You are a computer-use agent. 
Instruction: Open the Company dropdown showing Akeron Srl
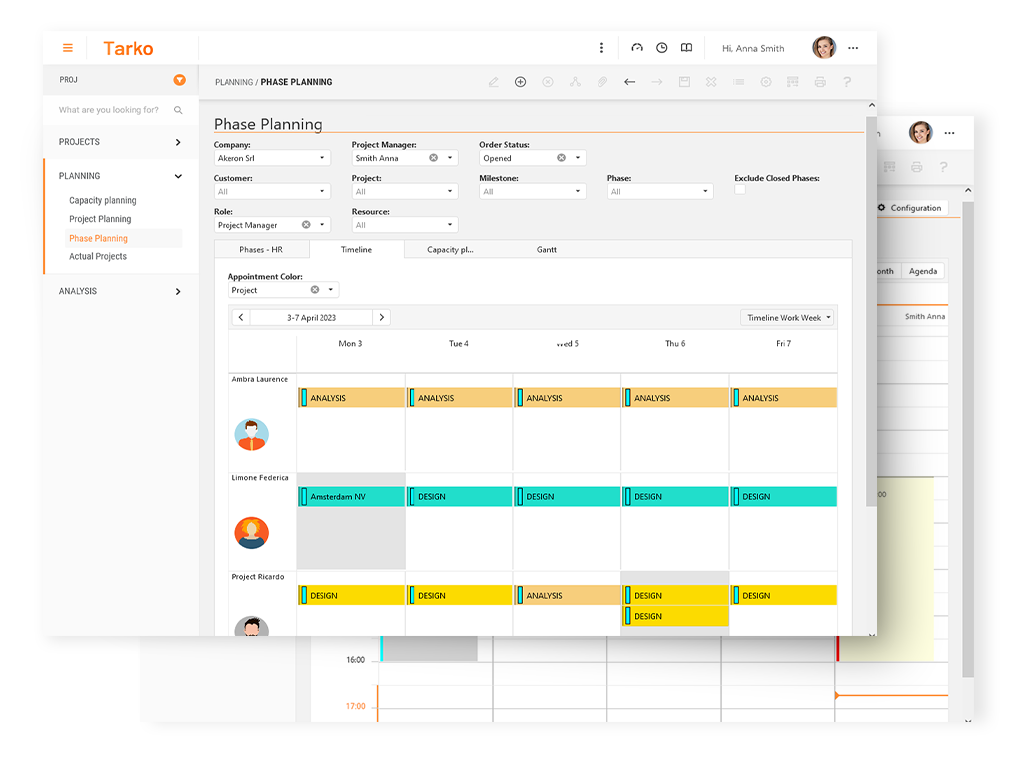[322, 158]
